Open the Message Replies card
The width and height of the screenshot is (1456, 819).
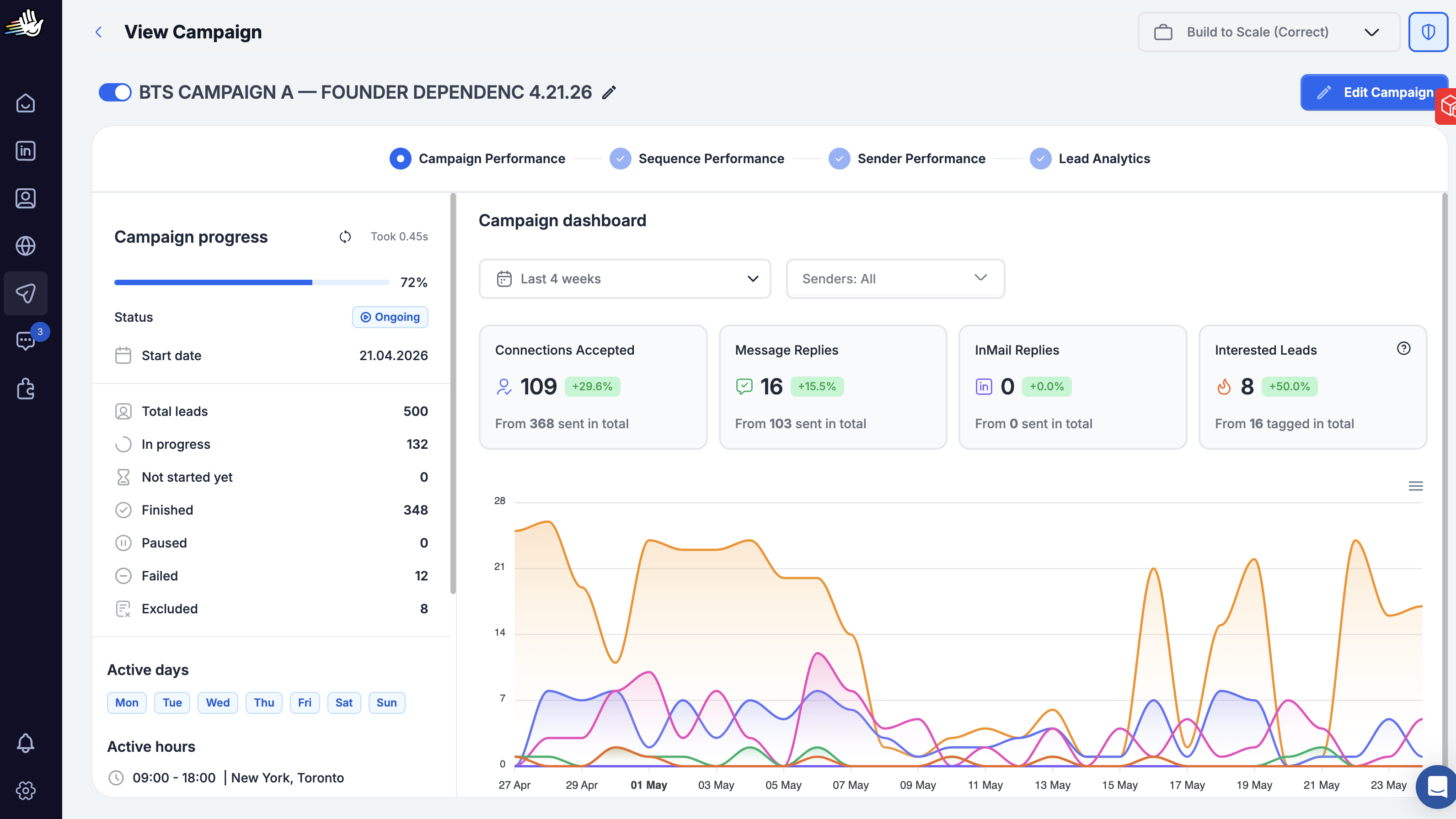(833, 387)
